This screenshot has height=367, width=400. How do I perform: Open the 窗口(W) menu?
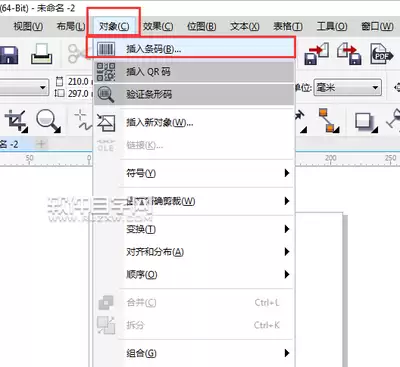[377, 26]
